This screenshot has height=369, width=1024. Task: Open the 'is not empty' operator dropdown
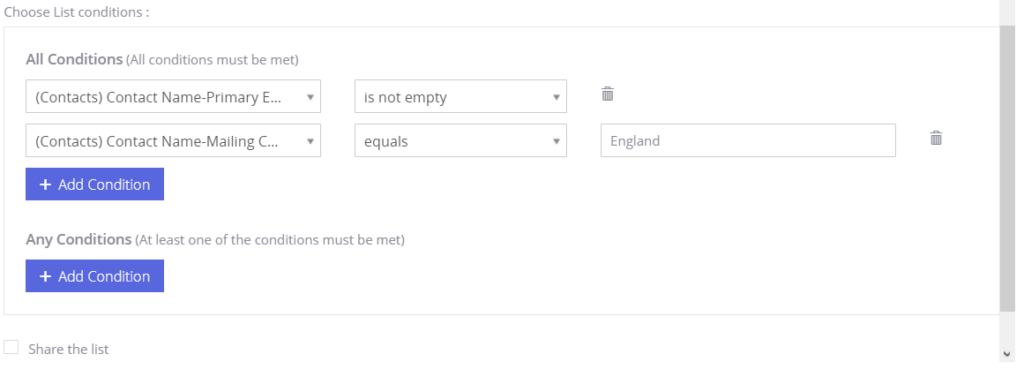tap(460, 96)
